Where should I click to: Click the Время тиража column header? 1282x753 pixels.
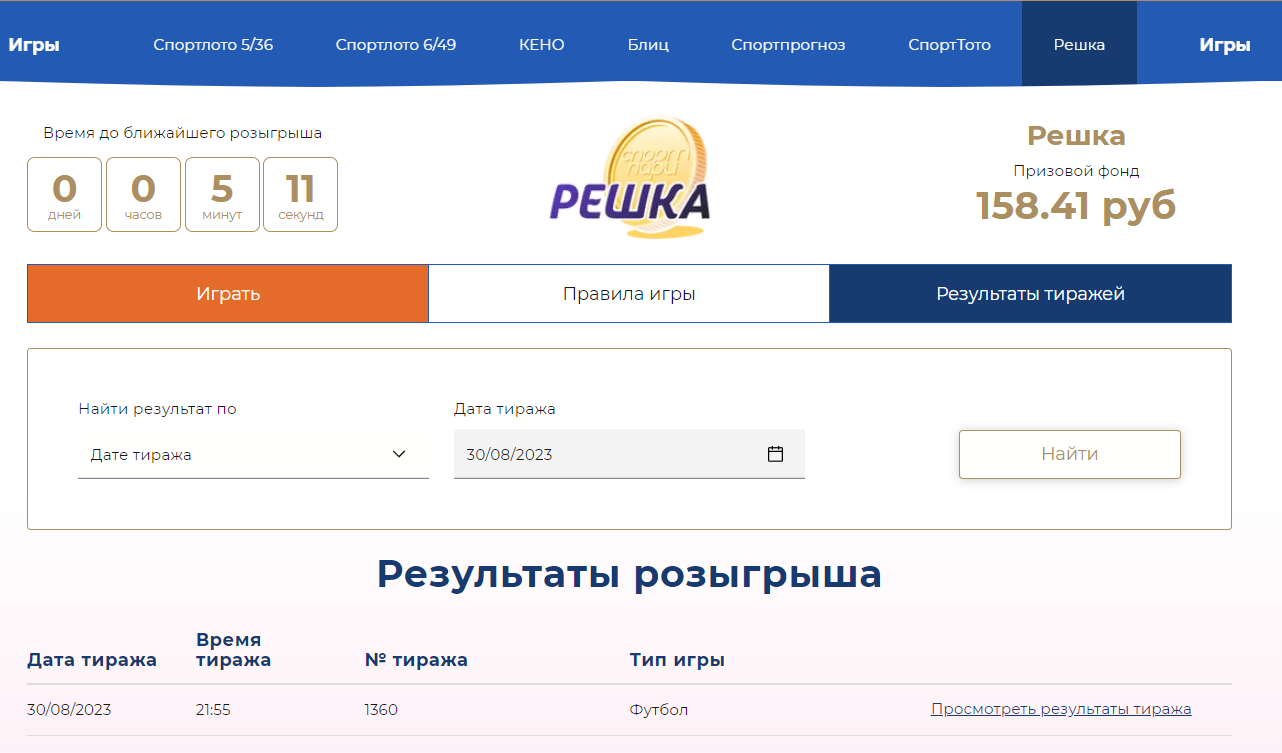point(233,650)
